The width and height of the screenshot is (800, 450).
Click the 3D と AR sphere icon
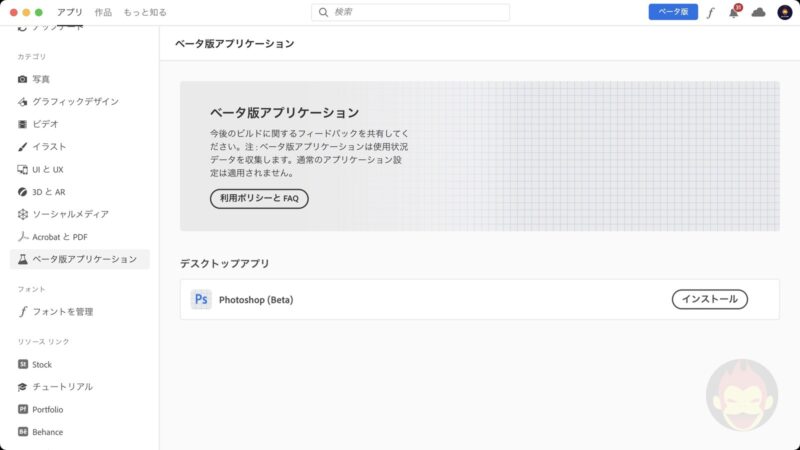tap(22, 192)
